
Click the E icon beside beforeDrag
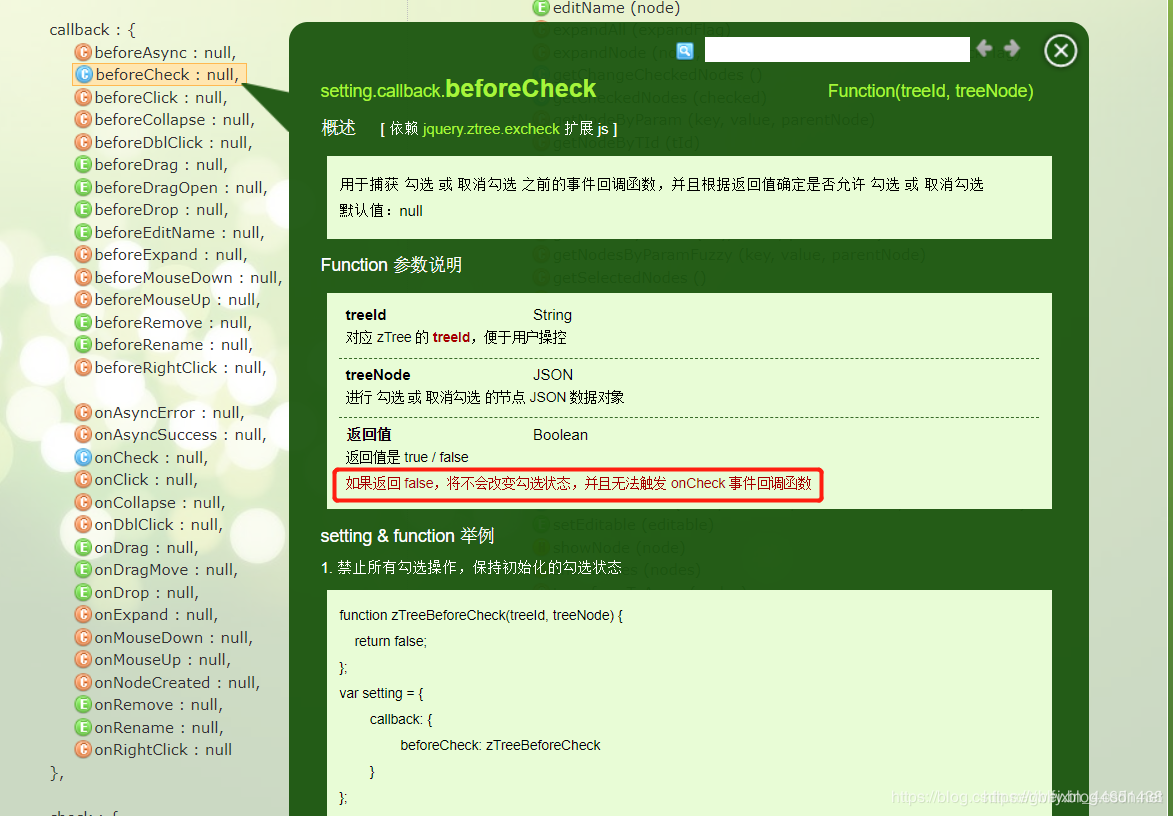point(83,165)
